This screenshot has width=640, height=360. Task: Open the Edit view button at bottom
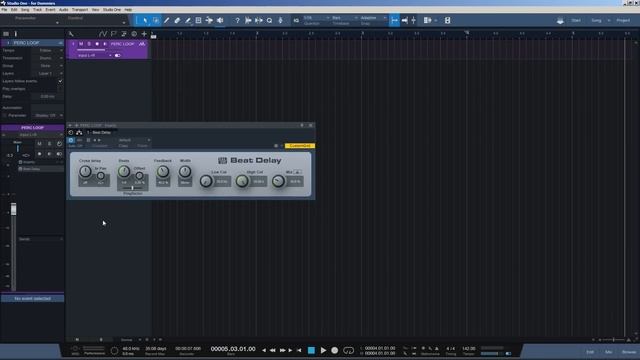590,352
